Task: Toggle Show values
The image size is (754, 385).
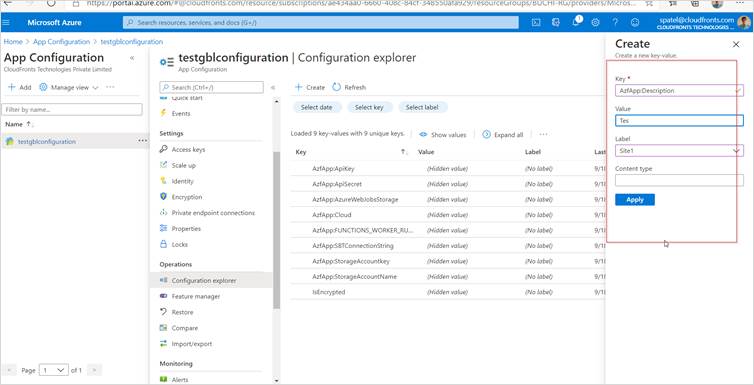Action: coord(443,135)
